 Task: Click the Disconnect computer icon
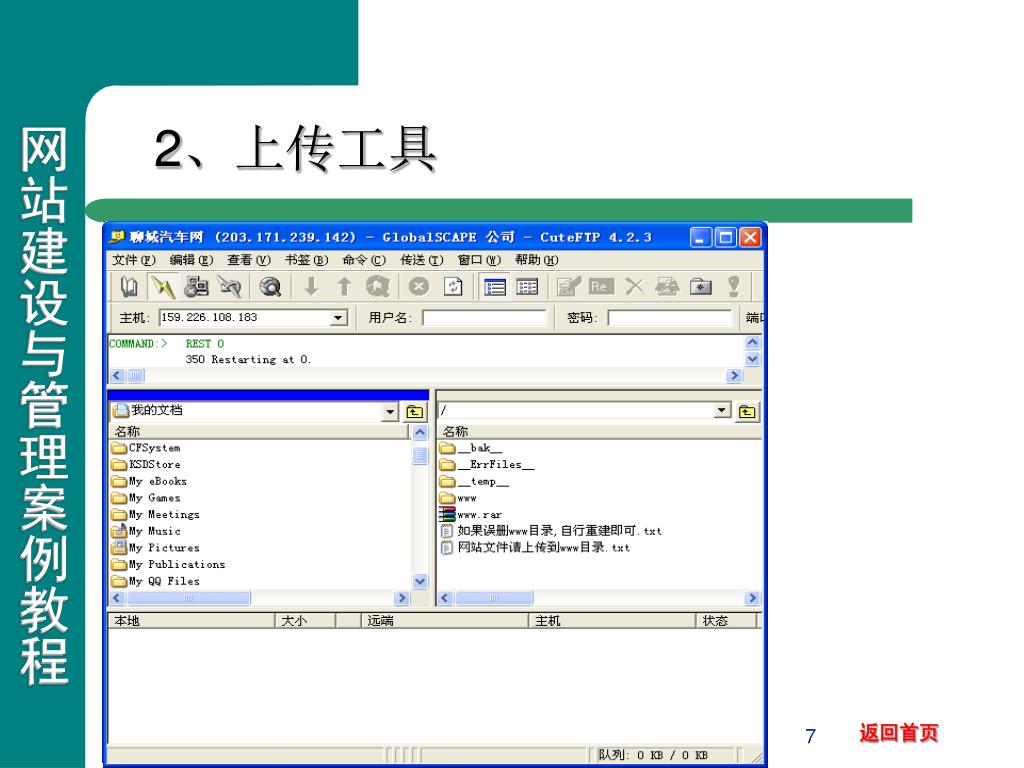(x=196, y=287)
